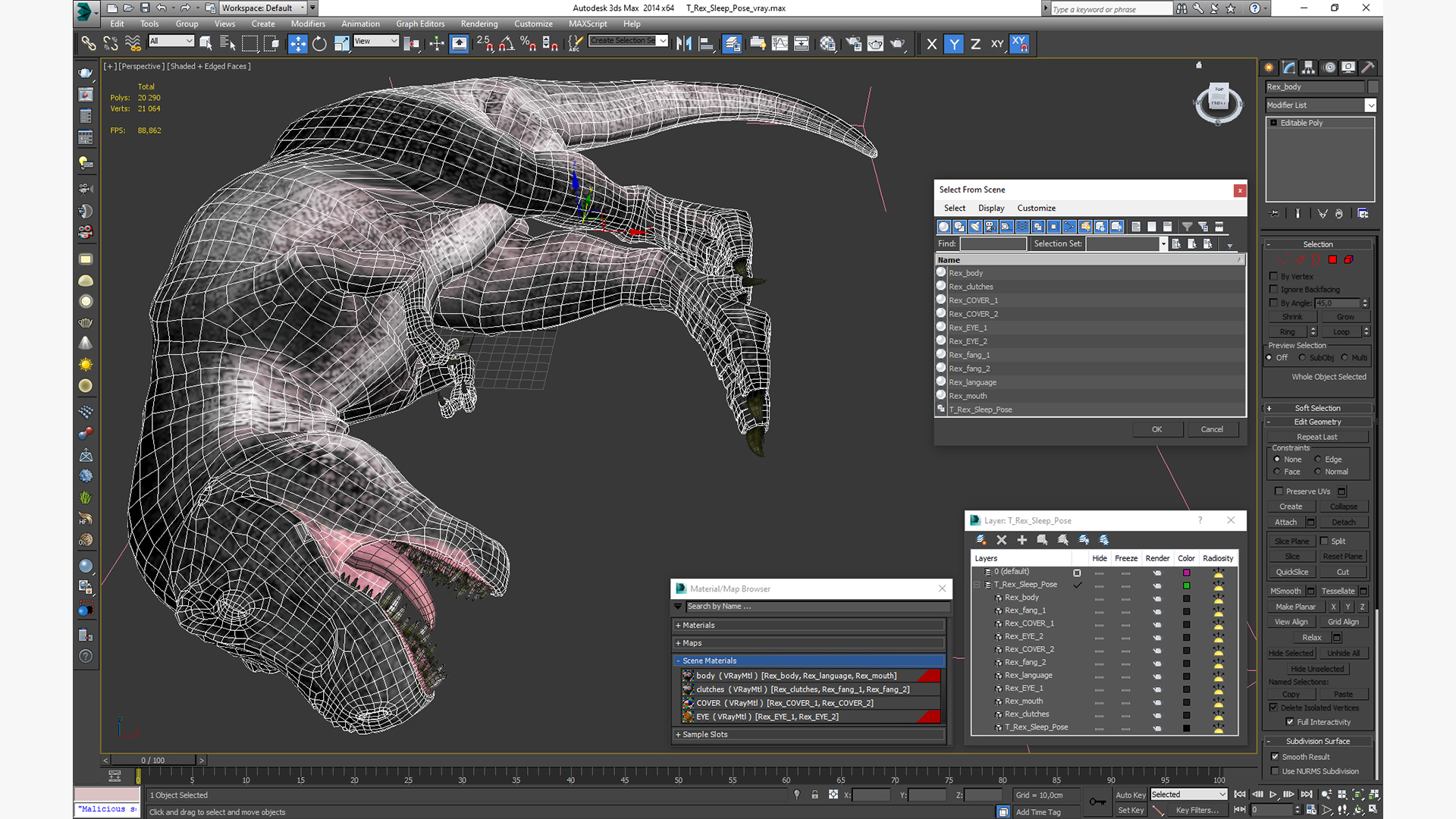Open the Utilities command panel tab
The width and height of the screenshot is (1456, 819).
click(x=1368, y=67)
